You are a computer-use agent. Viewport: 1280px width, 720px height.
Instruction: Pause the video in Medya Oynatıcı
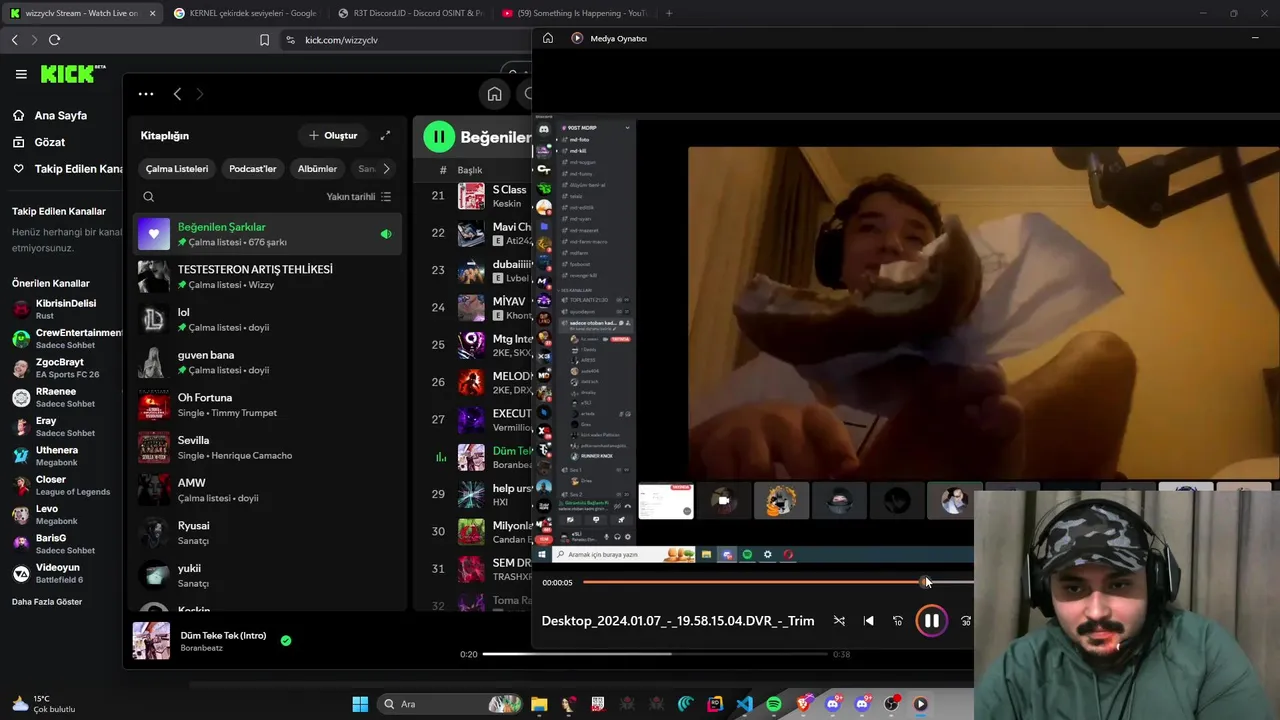point(931,621)
